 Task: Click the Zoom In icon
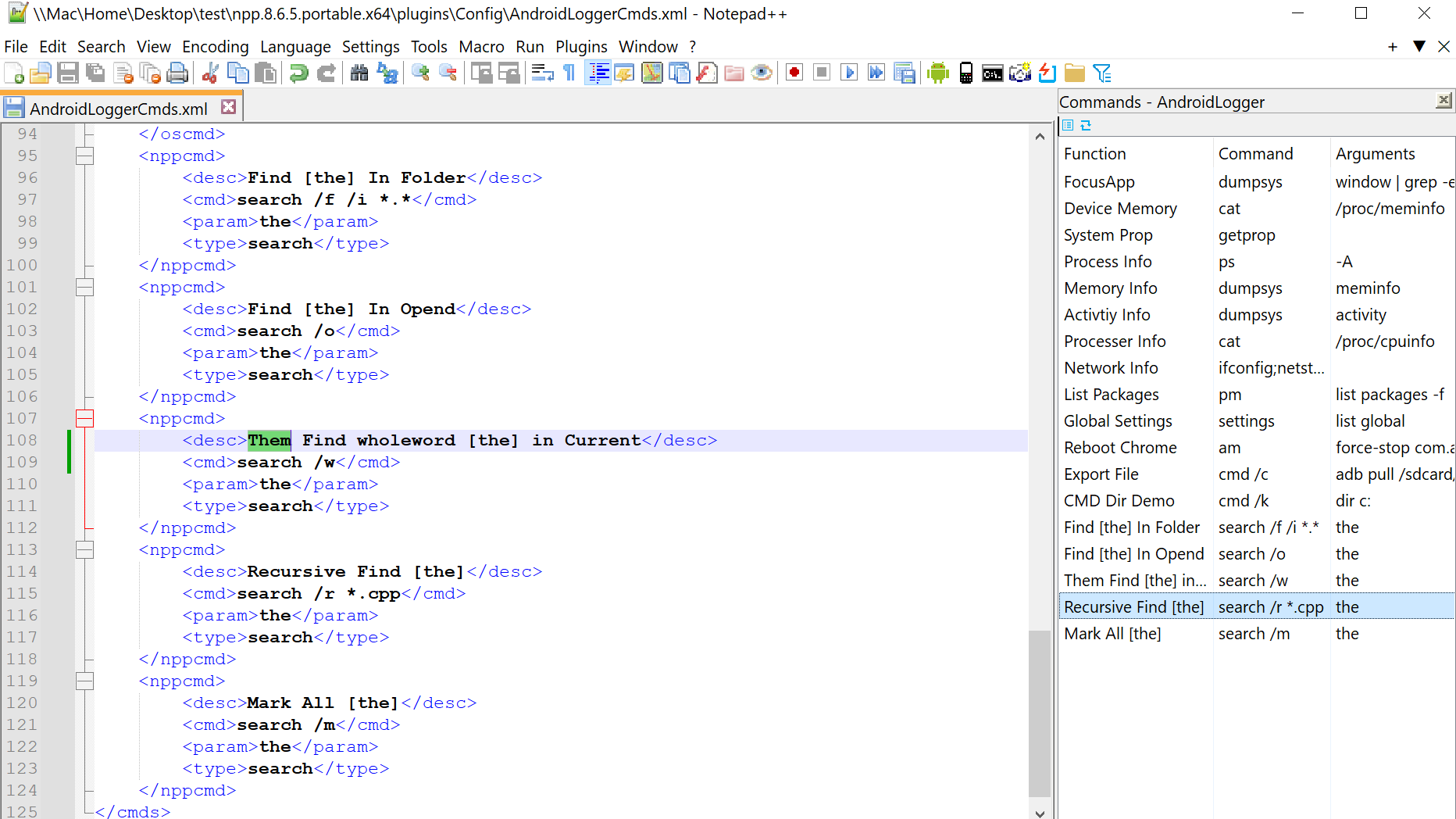[x=420, y=73]
